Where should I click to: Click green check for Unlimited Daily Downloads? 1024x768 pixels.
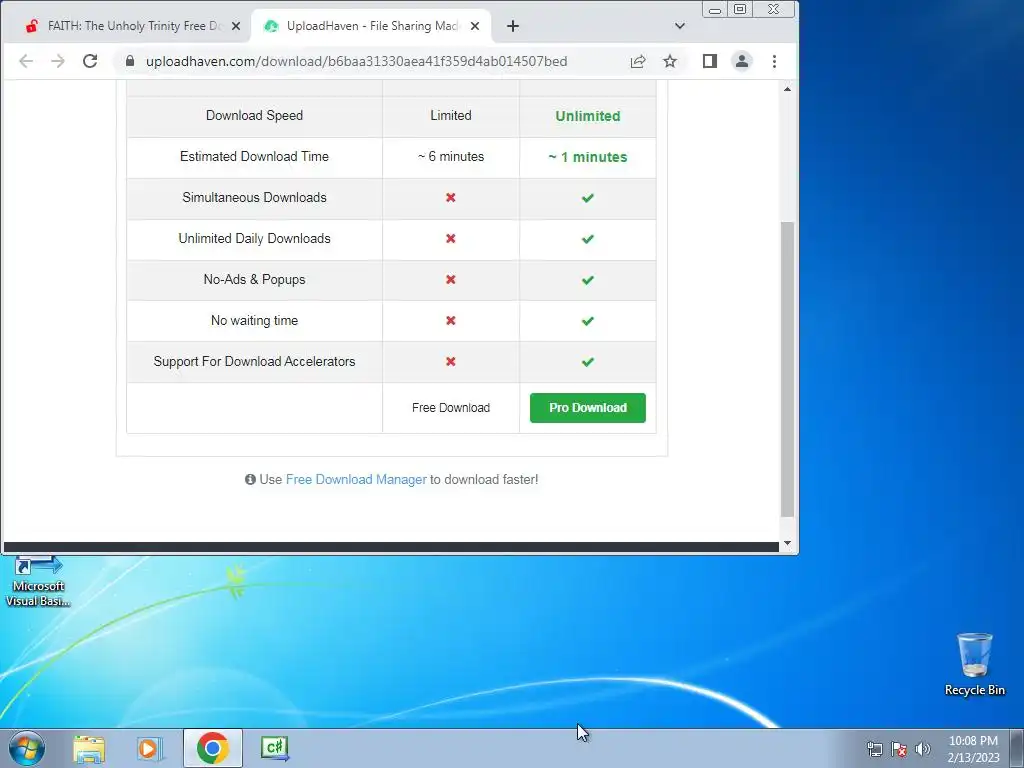tap(588, 239)
